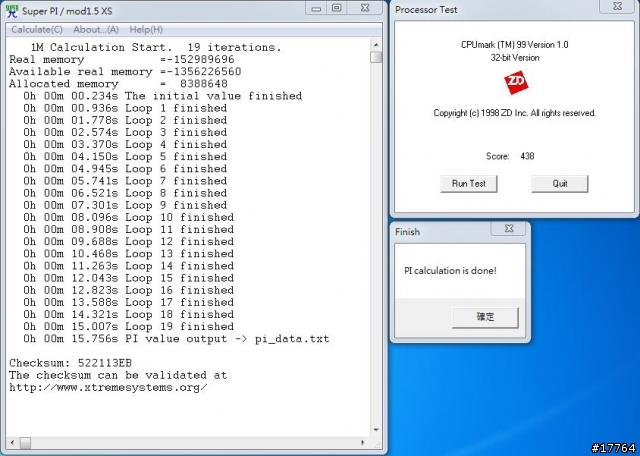This screenshot has width=640, height=456.
Task: Click the Quit button in Processor Test
Action: [x=560, y=184]
